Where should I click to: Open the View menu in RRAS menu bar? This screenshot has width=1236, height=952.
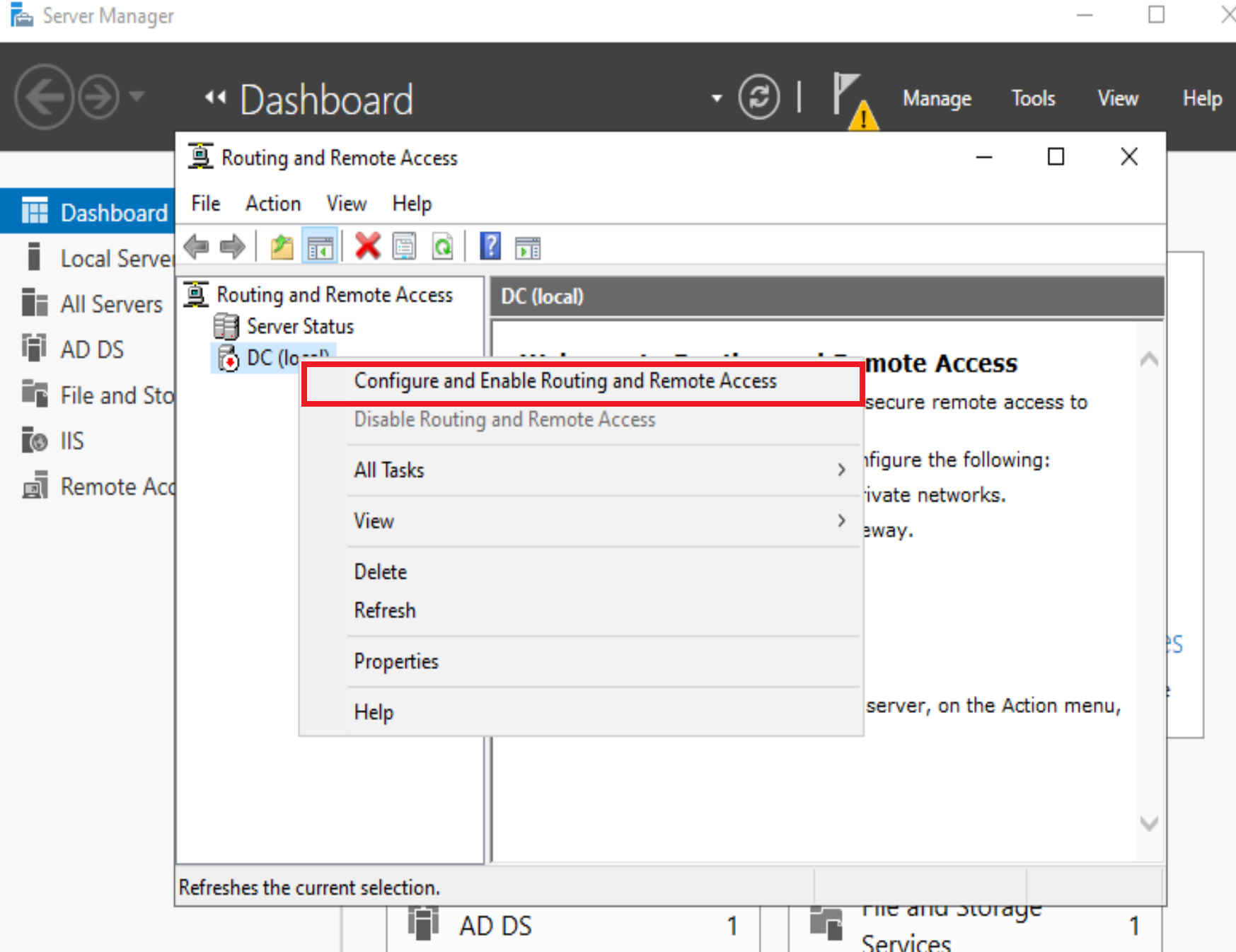click(347, 204)
